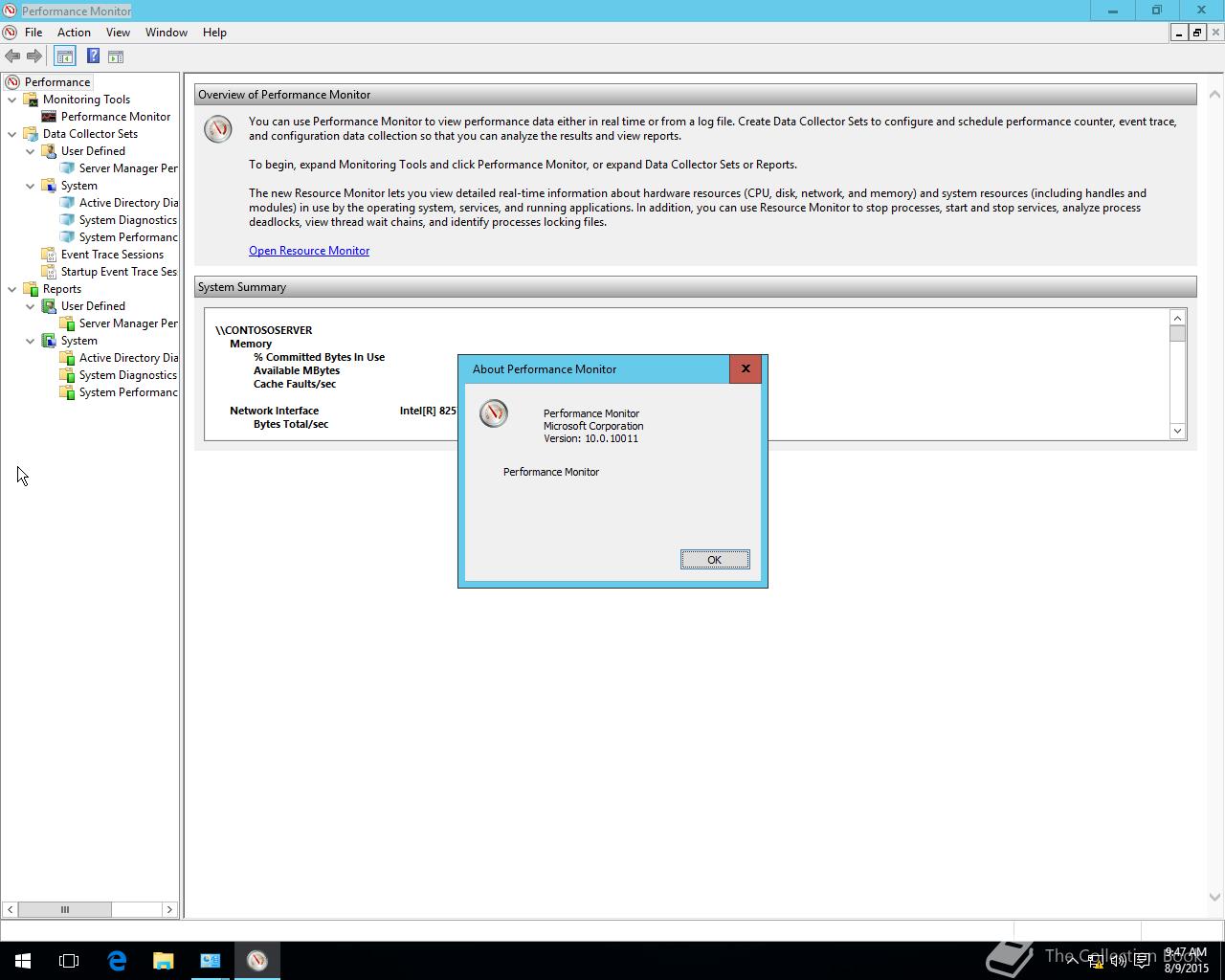Click the Reports node icon

pyautogui.click(x=31, y=289)
